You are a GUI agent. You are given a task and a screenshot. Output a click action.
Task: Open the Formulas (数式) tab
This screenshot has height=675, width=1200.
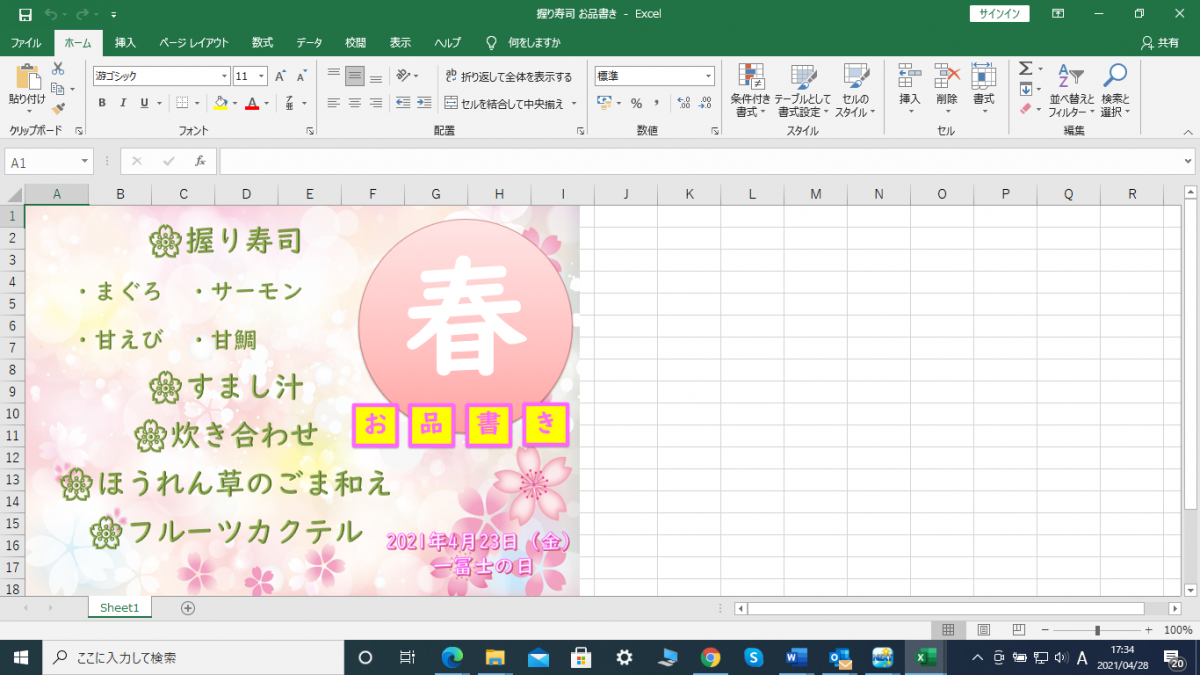point(262,43)
